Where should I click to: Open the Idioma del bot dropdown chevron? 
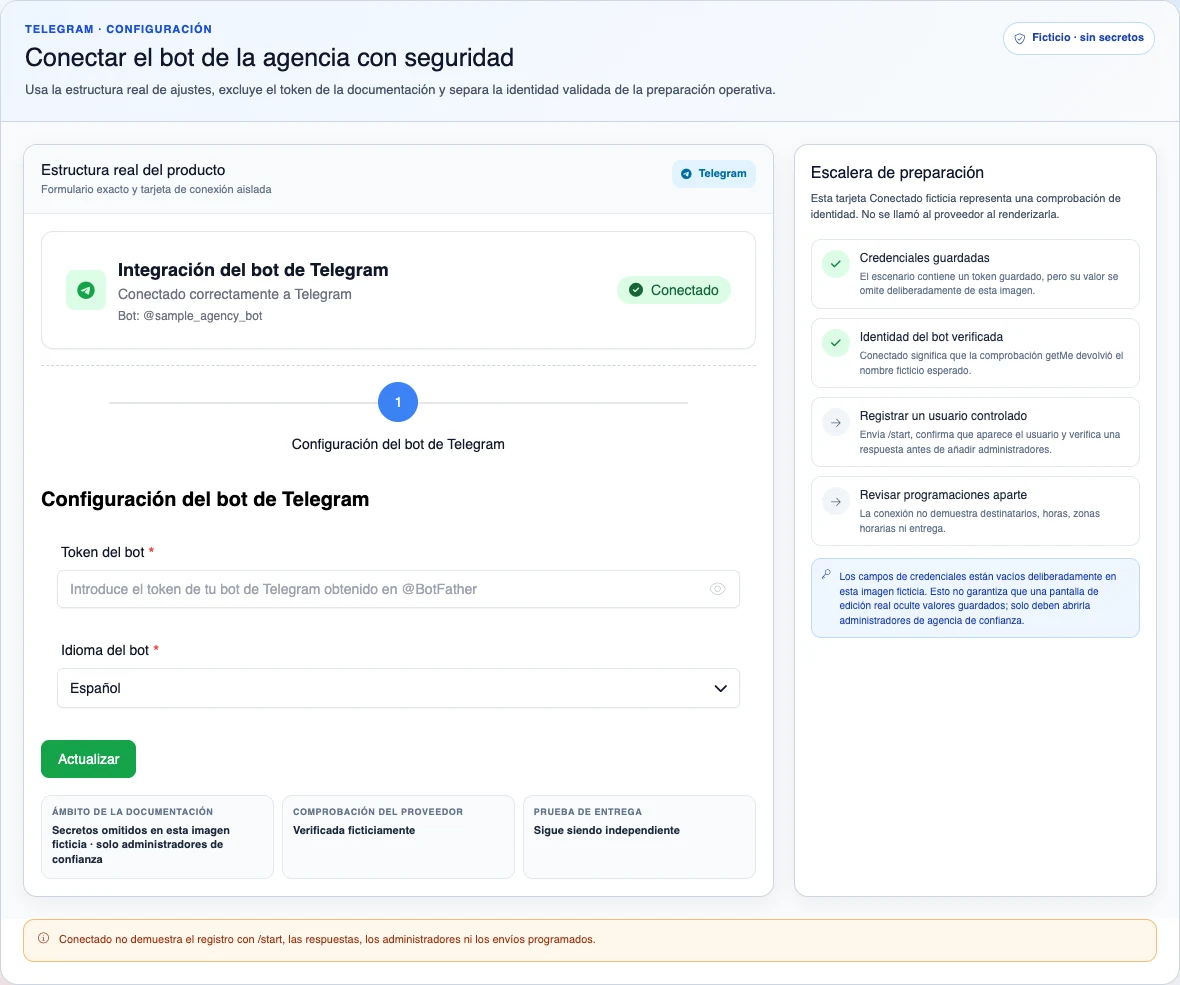click(x=720, y=689)
